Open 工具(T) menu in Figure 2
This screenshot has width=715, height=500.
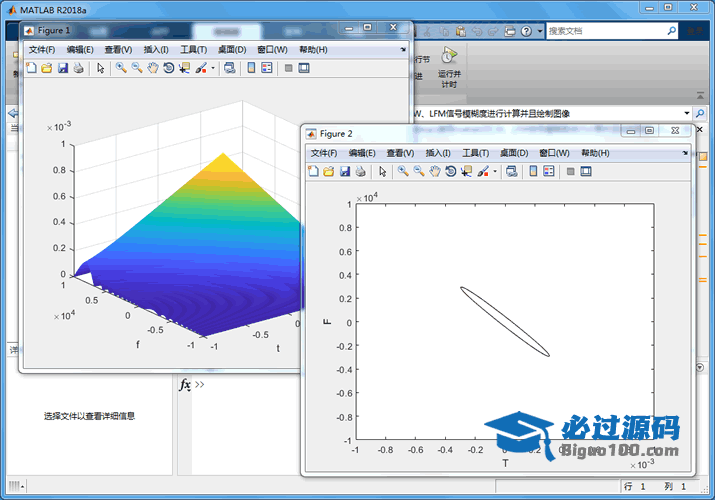click(x=476, y=153)
